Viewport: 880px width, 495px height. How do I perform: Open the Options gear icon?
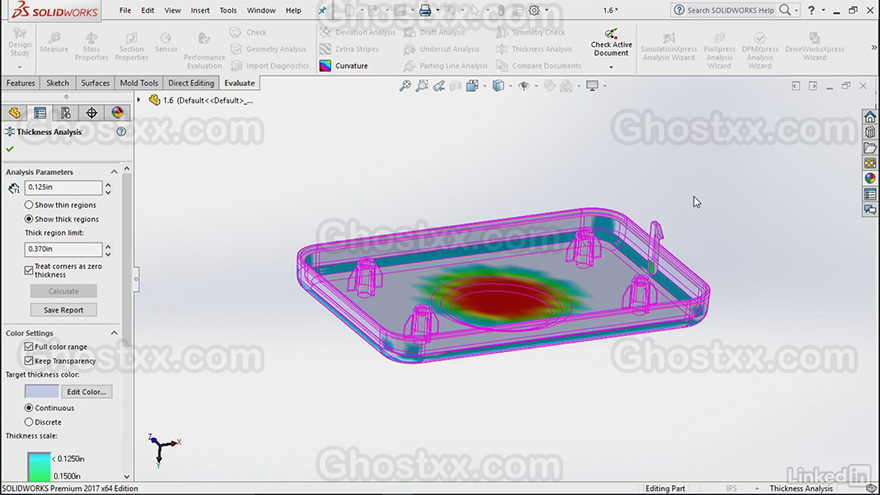(x=534, y=10)
